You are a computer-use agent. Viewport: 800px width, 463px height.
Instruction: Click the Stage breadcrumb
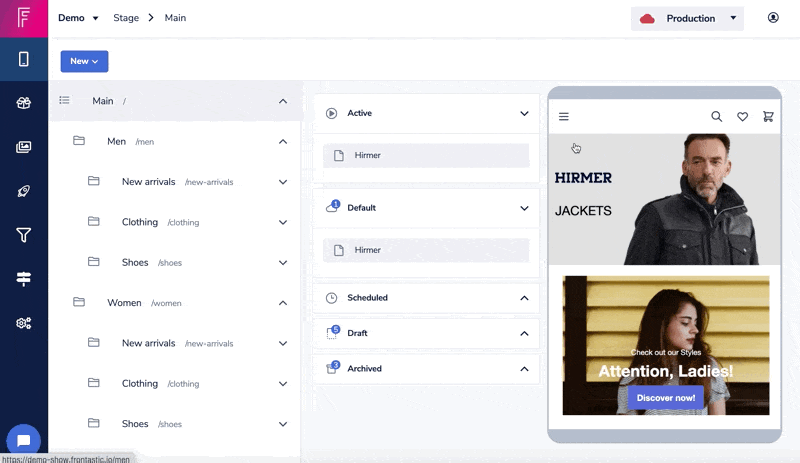[x=126, y=18]
